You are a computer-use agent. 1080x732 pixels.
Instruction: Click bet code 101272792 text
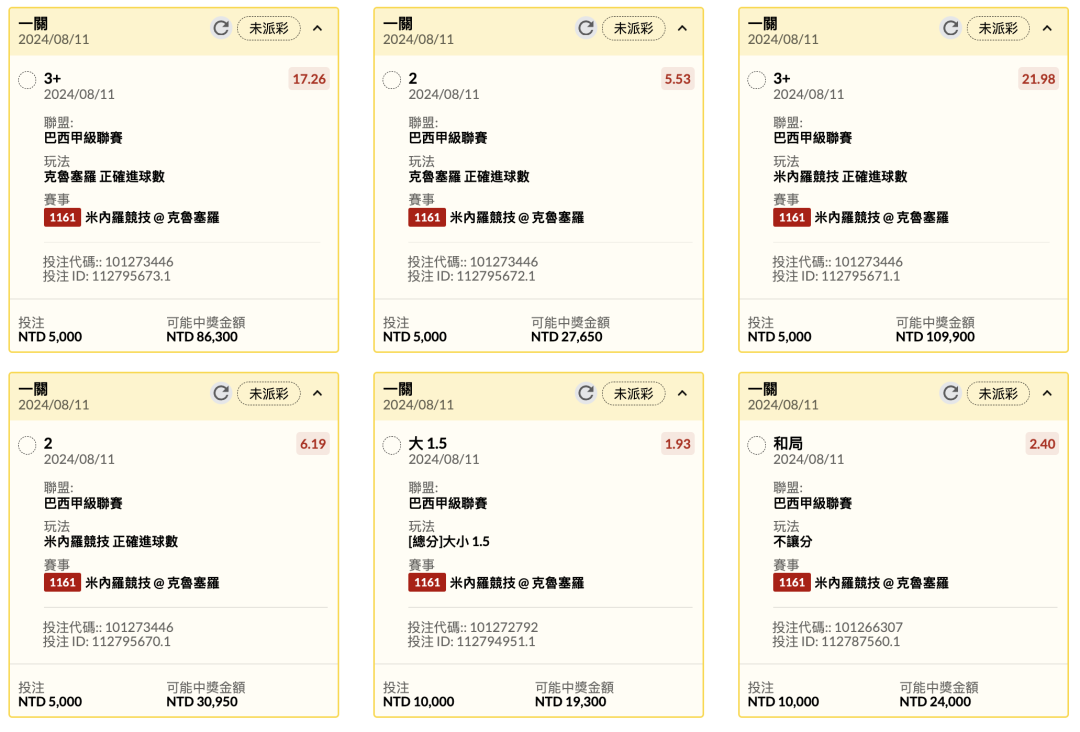tap(472, 627)
